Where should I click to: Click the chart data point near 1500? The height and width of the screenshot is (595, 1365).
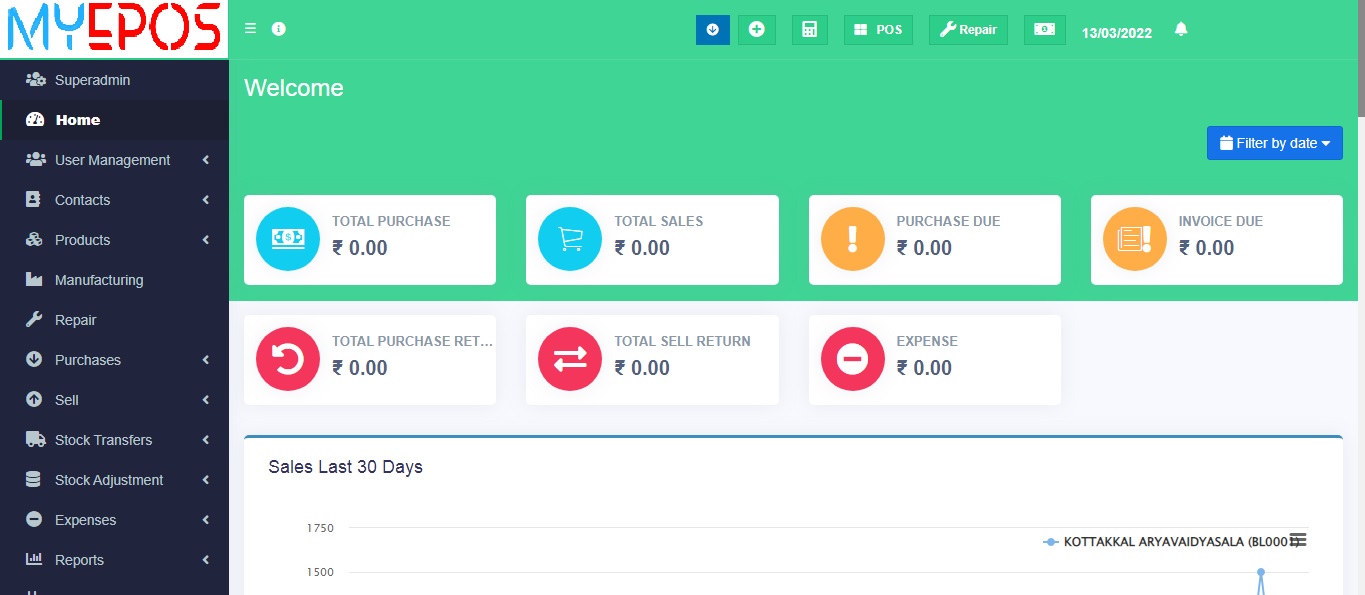(x=1261, y=572)
